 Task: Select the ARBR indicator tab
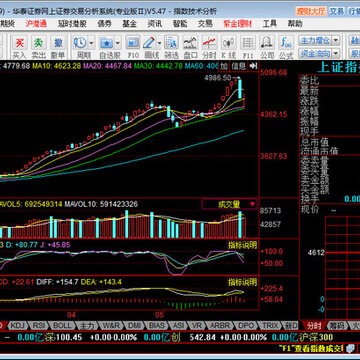(x=220, y=325)
